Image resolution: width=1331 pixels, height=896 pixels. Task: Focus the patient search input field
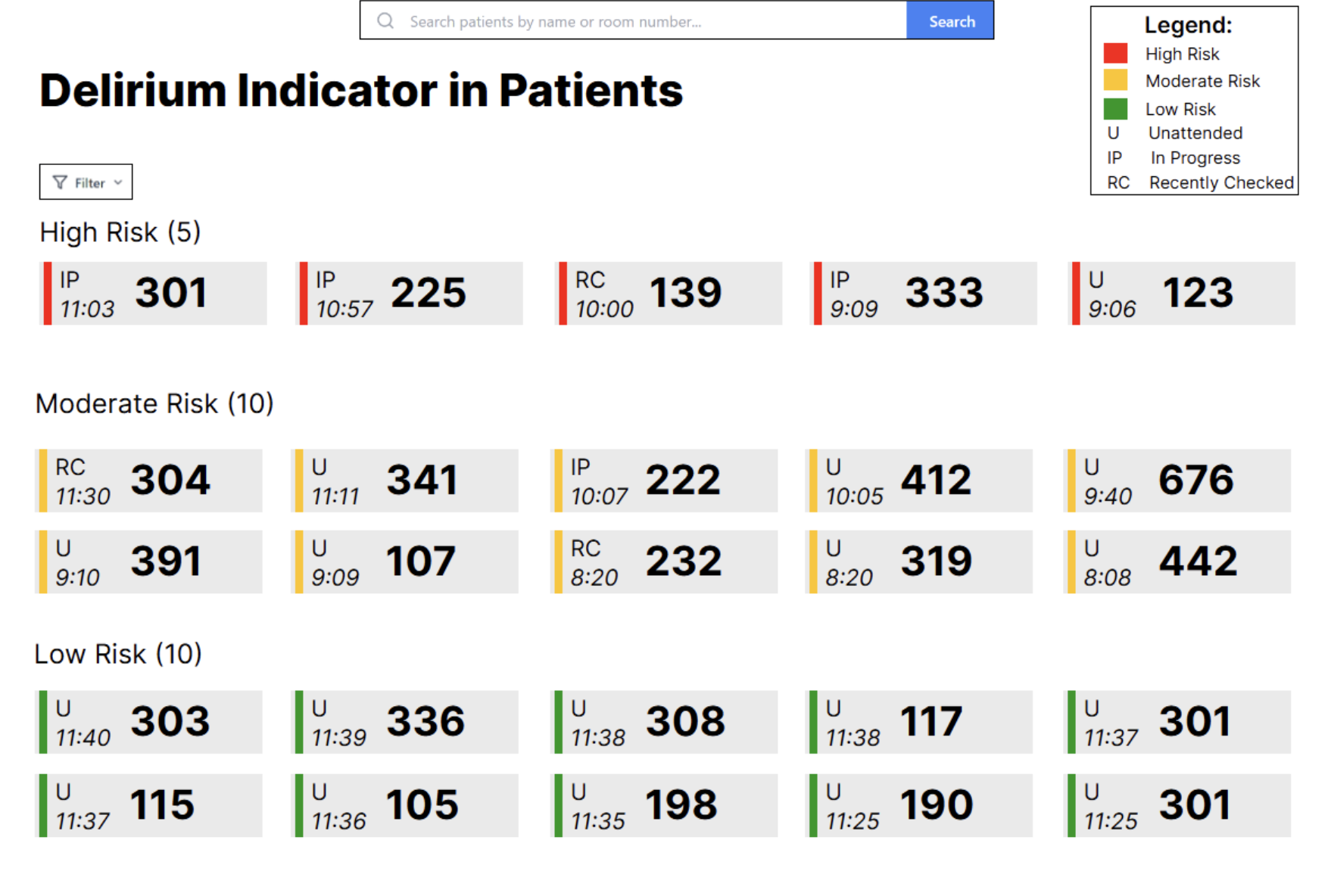coord(651,21)
